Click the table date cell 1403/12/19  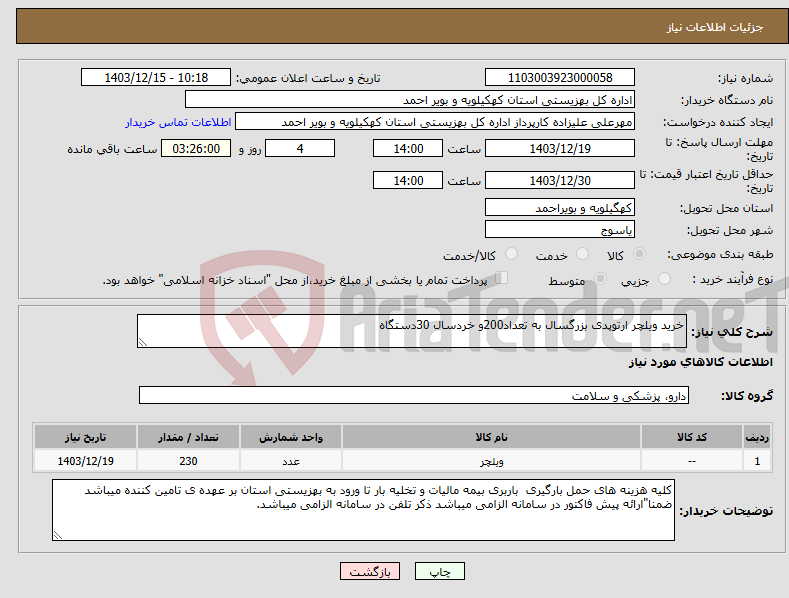(86, 461)
